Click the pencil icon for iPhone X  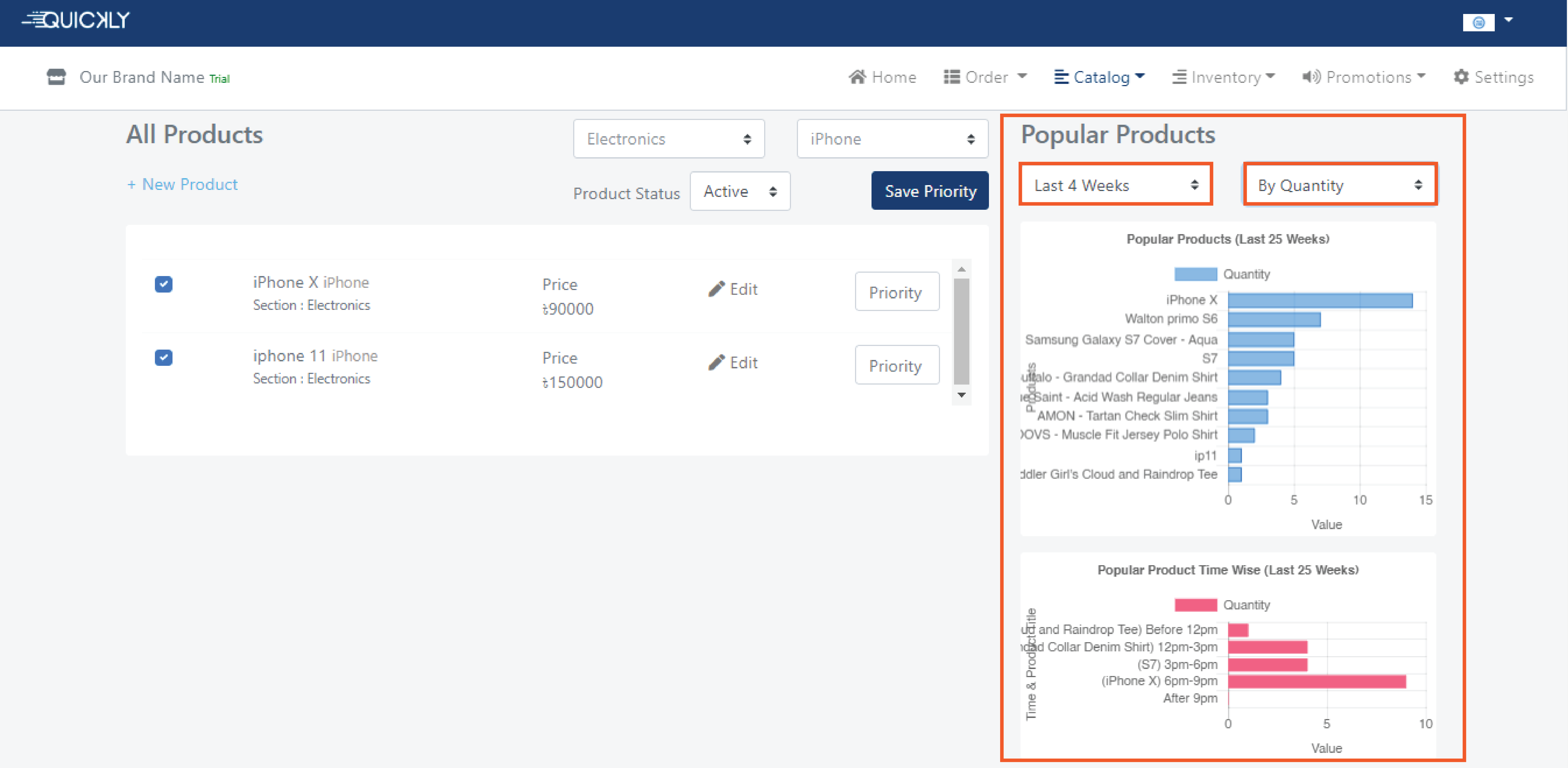716,289
